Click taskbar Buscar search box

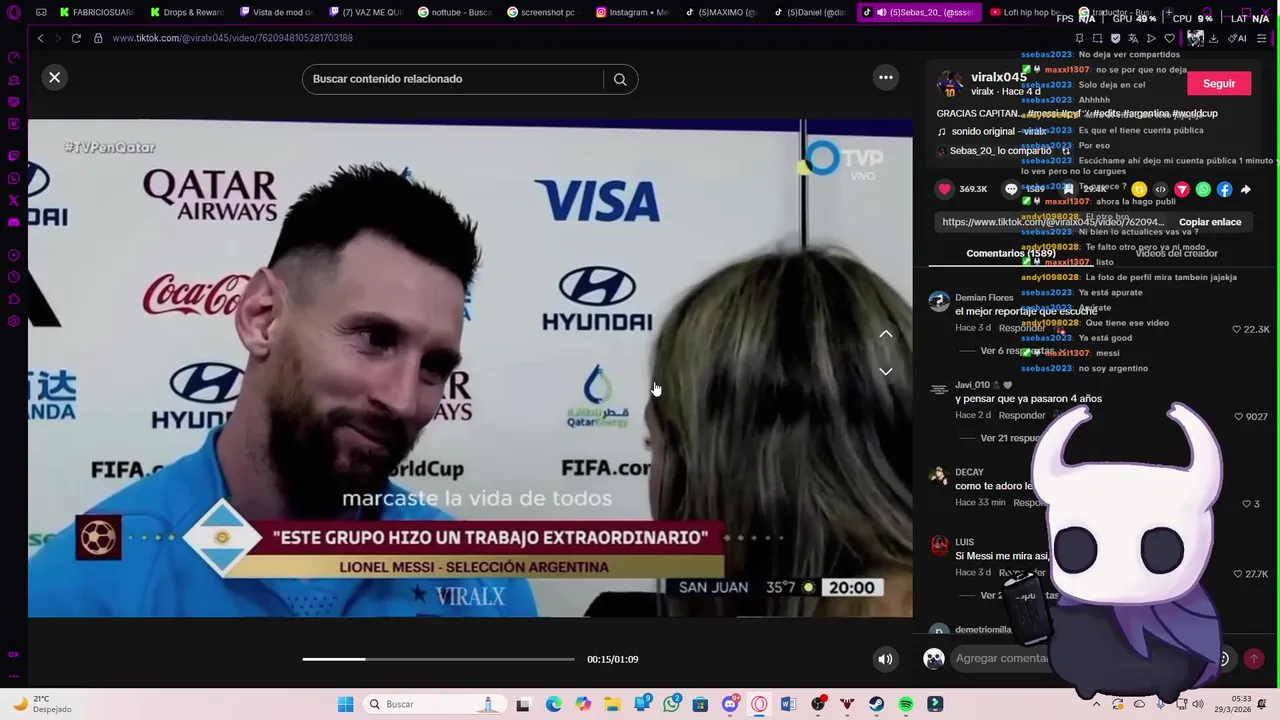[433, 704]
